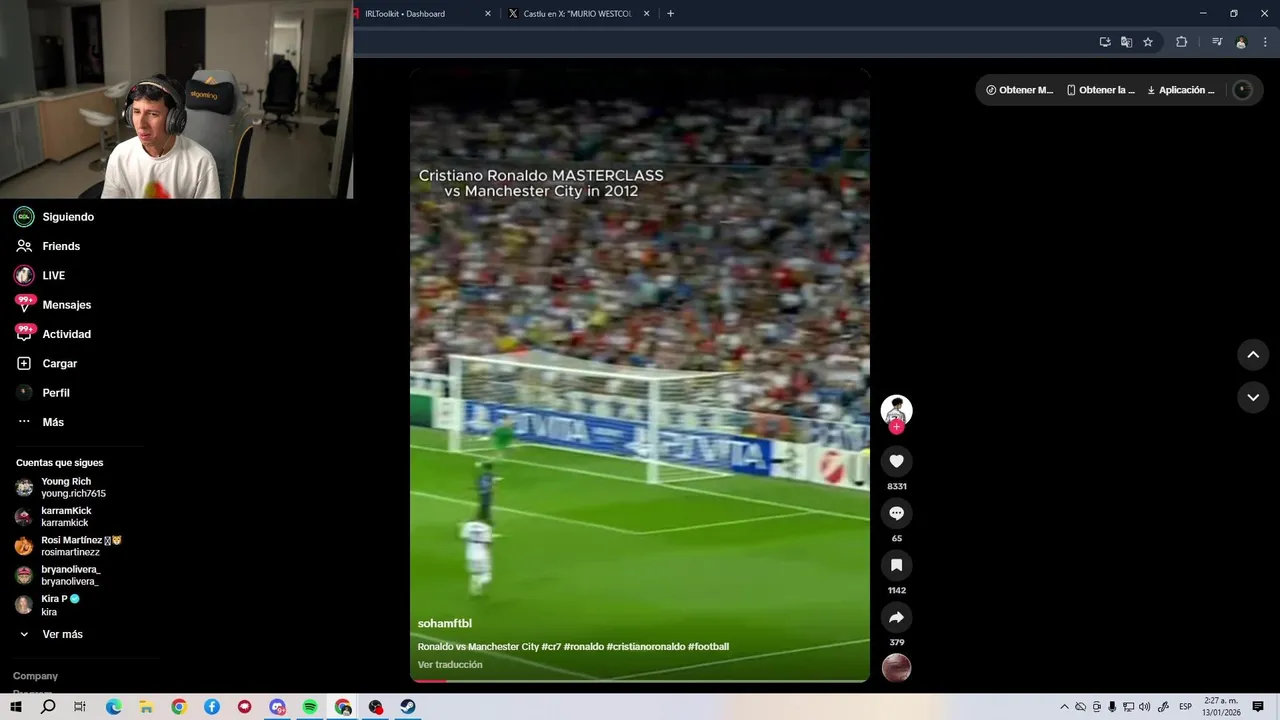Open Spotify from taskbar
The height and width of the screenshot is (720, 1280).
[x=310, y=707]
